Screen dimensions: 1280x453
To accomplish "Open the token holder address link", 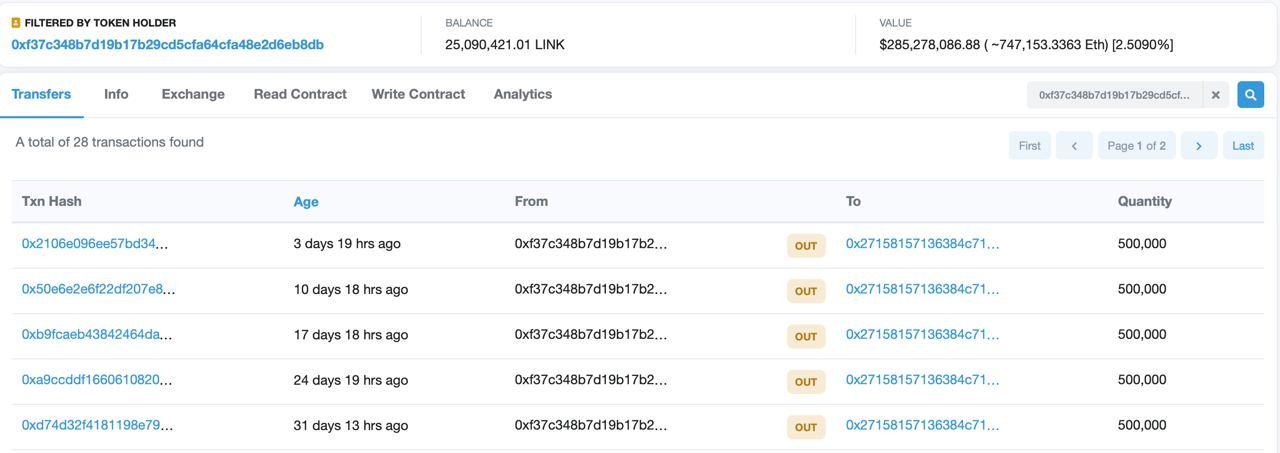I will pyautogui.click(x=167, y=45).
